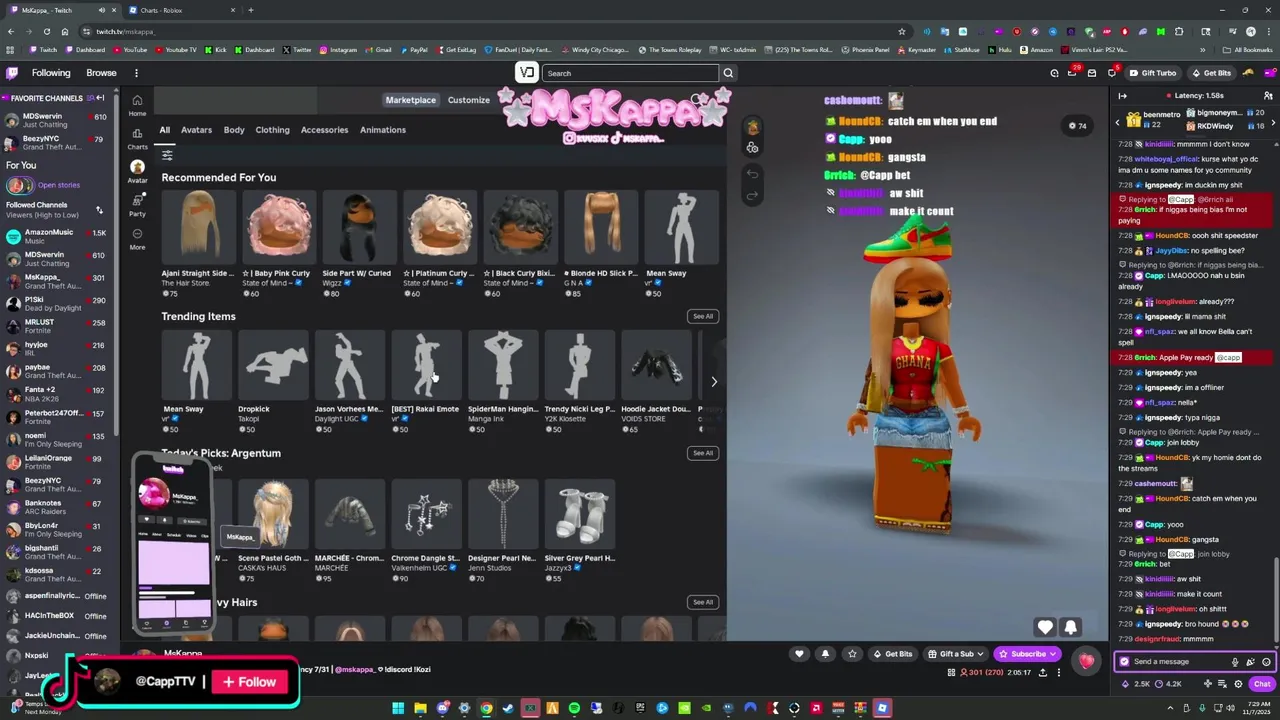Open the Twitch three-dot more menu
This screenshot has height=720, width=1280.
pyautogui.click(x=137, y=73)
